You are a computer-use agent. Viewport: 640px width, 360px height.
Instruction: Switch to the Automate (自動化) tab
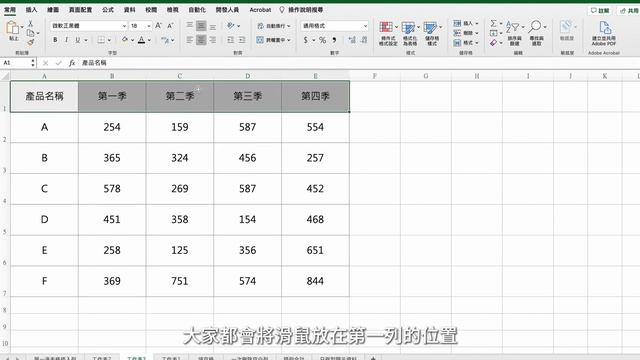pos(197,10)
